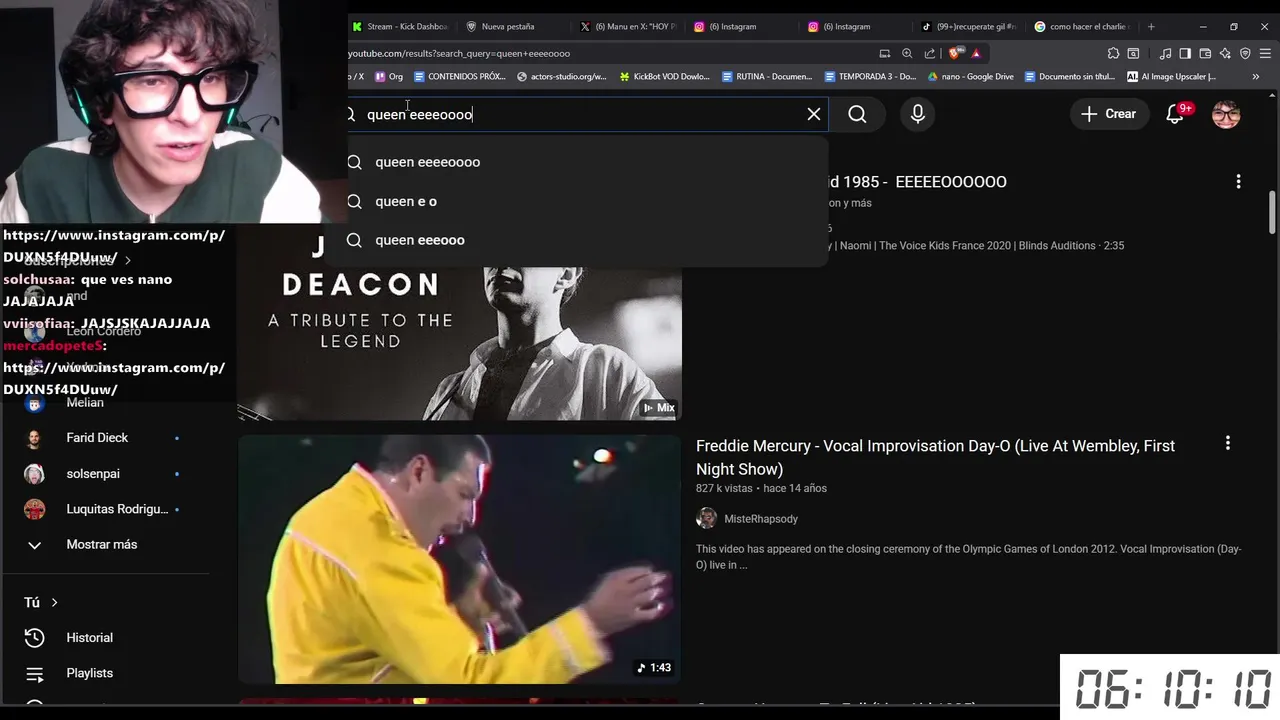The image size is (1280, 720).
Task: Toggle the browser sidebar panel icon
Action: coord(1185,53)
